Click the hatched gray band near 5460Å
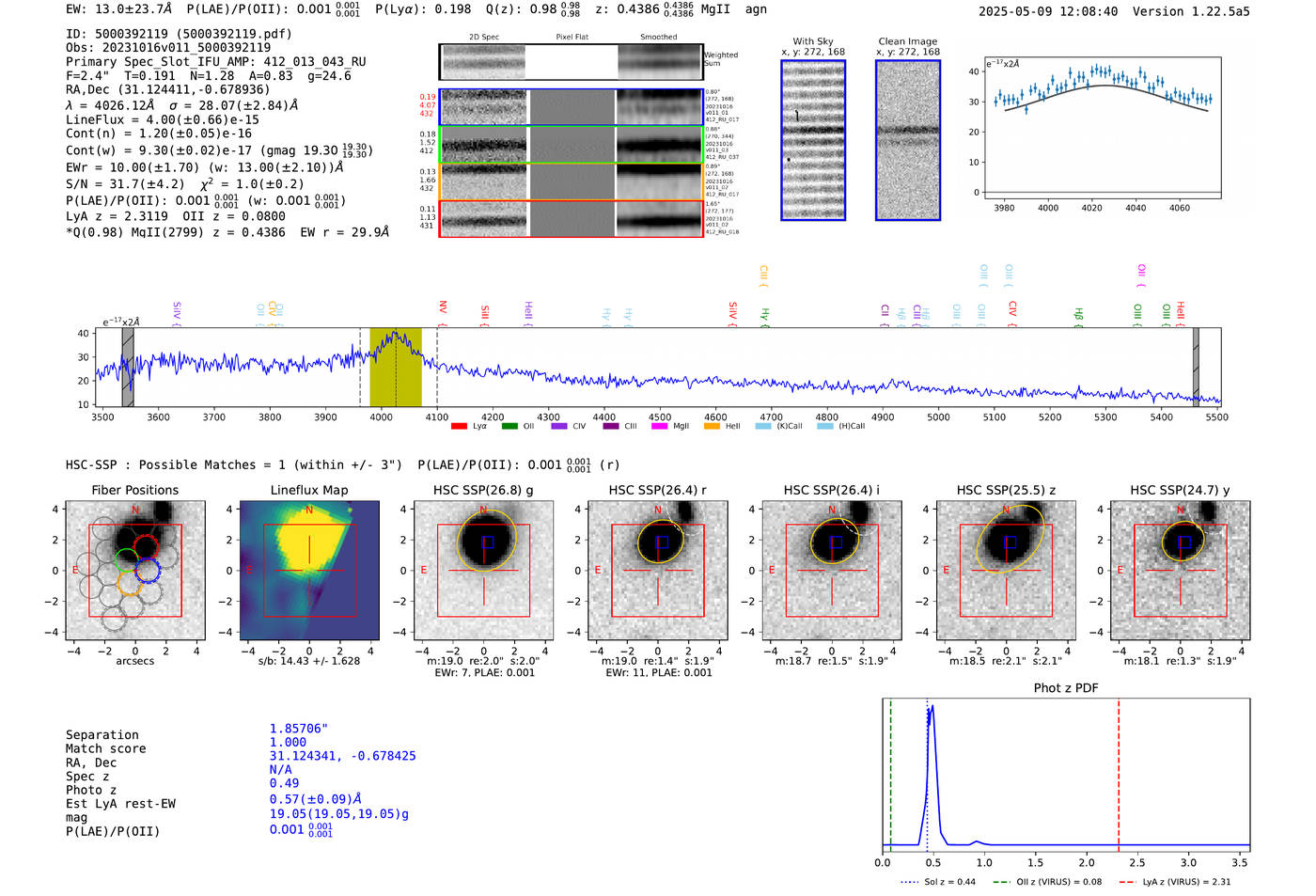Viewport: 1316px width, 896px height. click(1196, 367)
